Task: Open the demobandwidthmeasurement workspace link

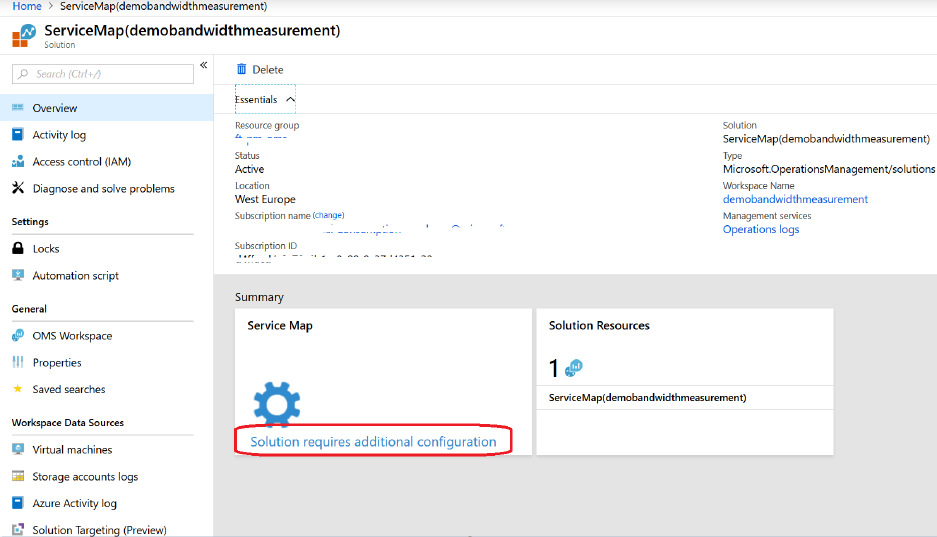Action: [x=795, y=199]
